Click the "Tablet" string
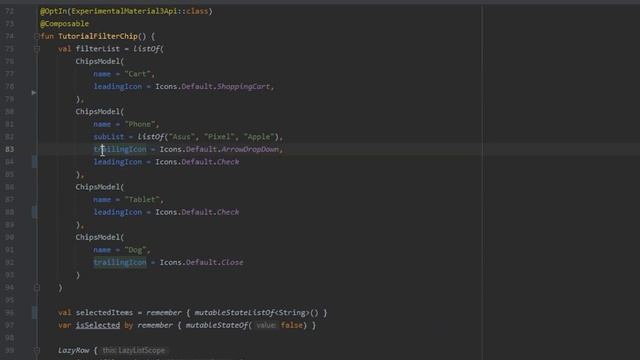The image size is (640, 360). [x=142, y=200]
